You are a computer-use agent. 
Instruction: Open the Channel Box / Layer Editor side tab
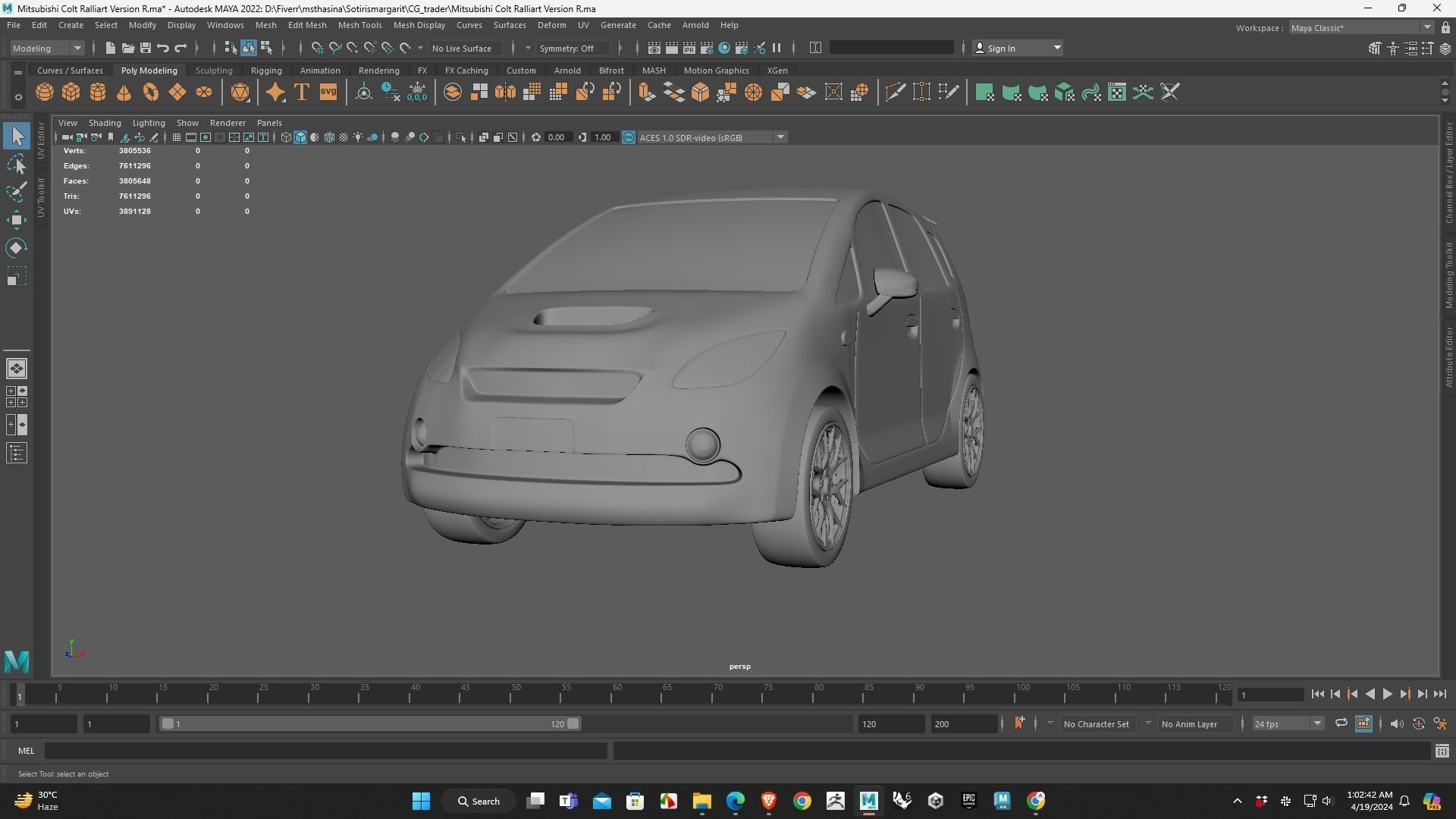(x=1448, y=172)
